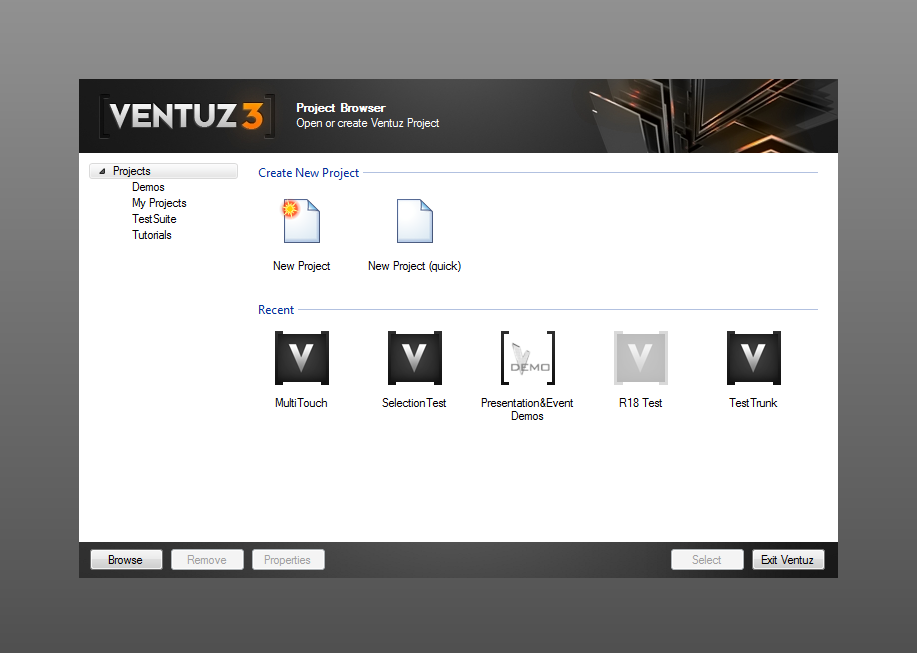Viewport: 917px width, 653px height.
Task: Select the SelectionTest project icon
Action: [x=414, y=358]
